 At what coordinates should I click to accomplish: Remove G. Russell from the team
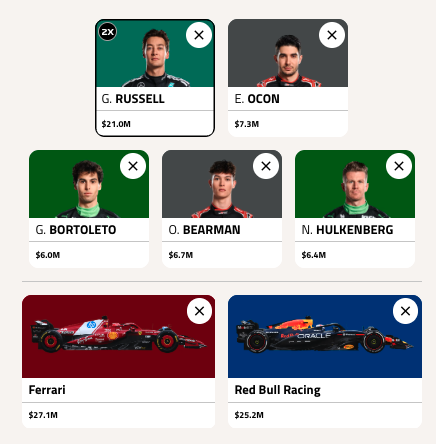click(x=199, y=35)
